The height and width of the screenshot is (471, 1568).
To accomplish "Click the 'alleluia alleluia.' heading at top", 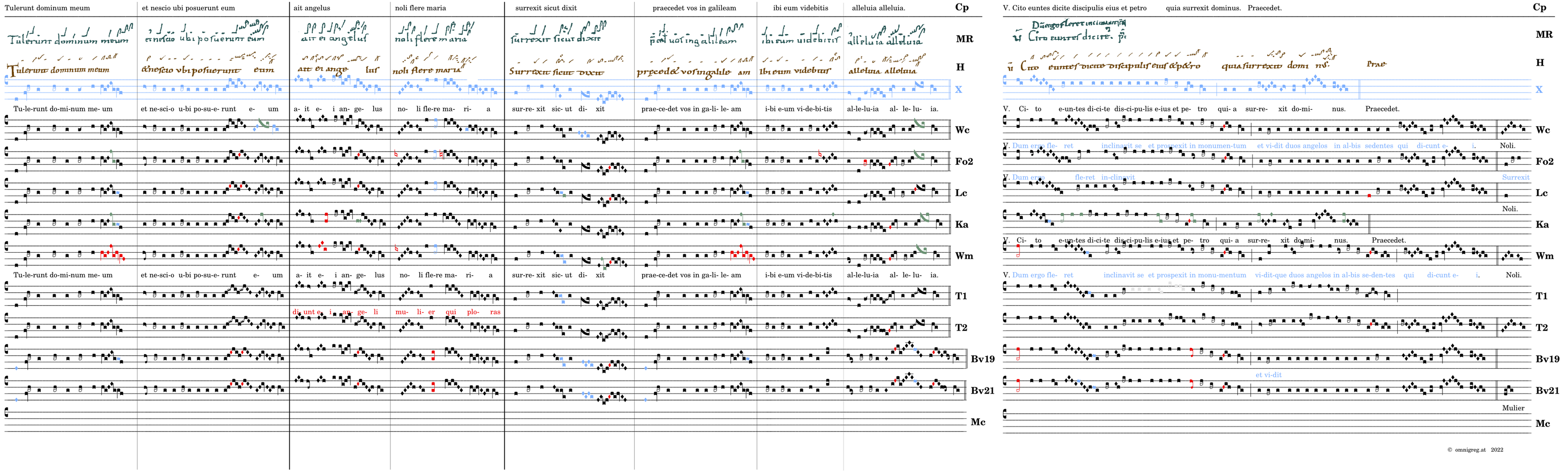I will (878, 8).
